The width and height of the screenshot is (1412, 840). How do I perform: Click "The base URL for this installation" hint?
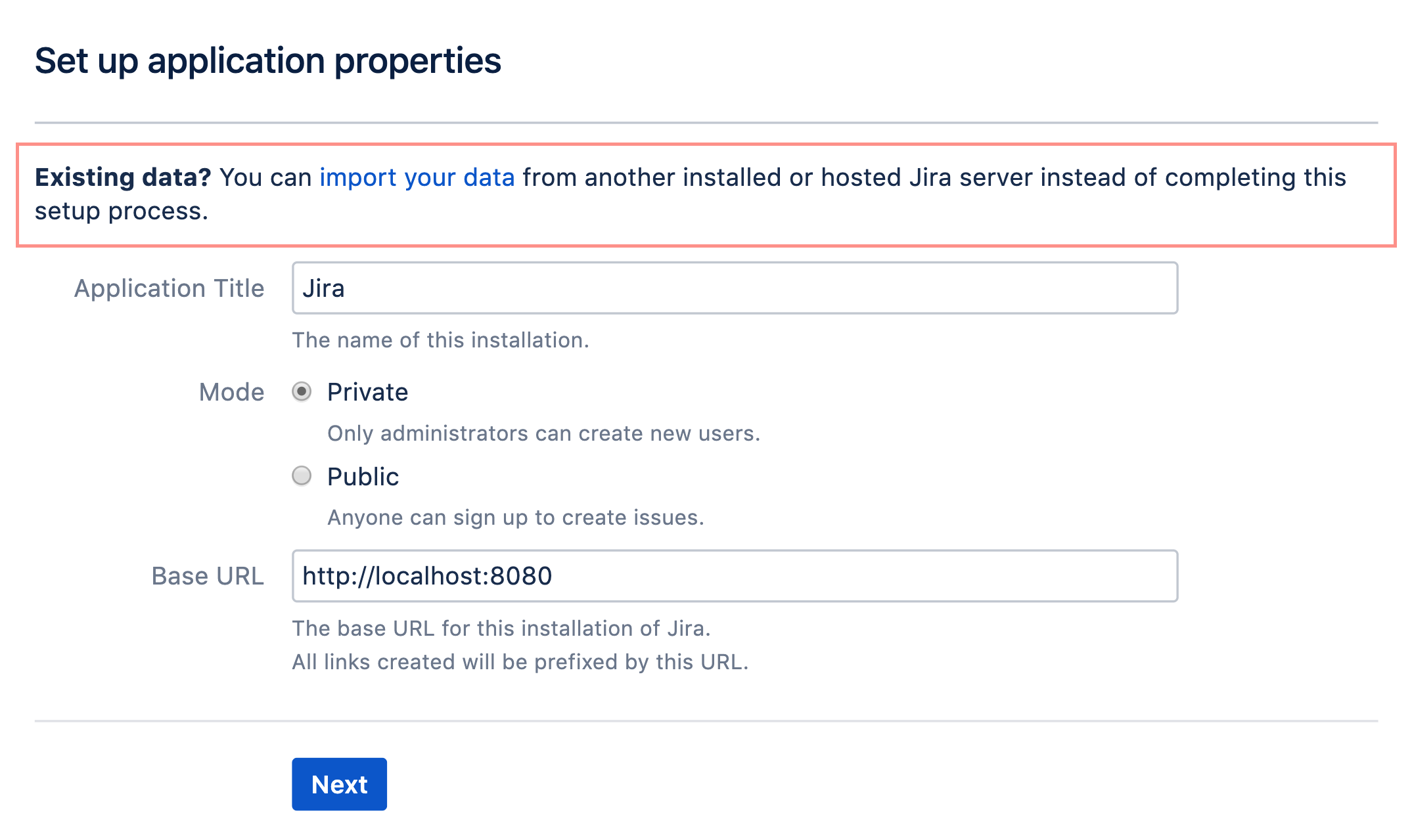(501, 629)
